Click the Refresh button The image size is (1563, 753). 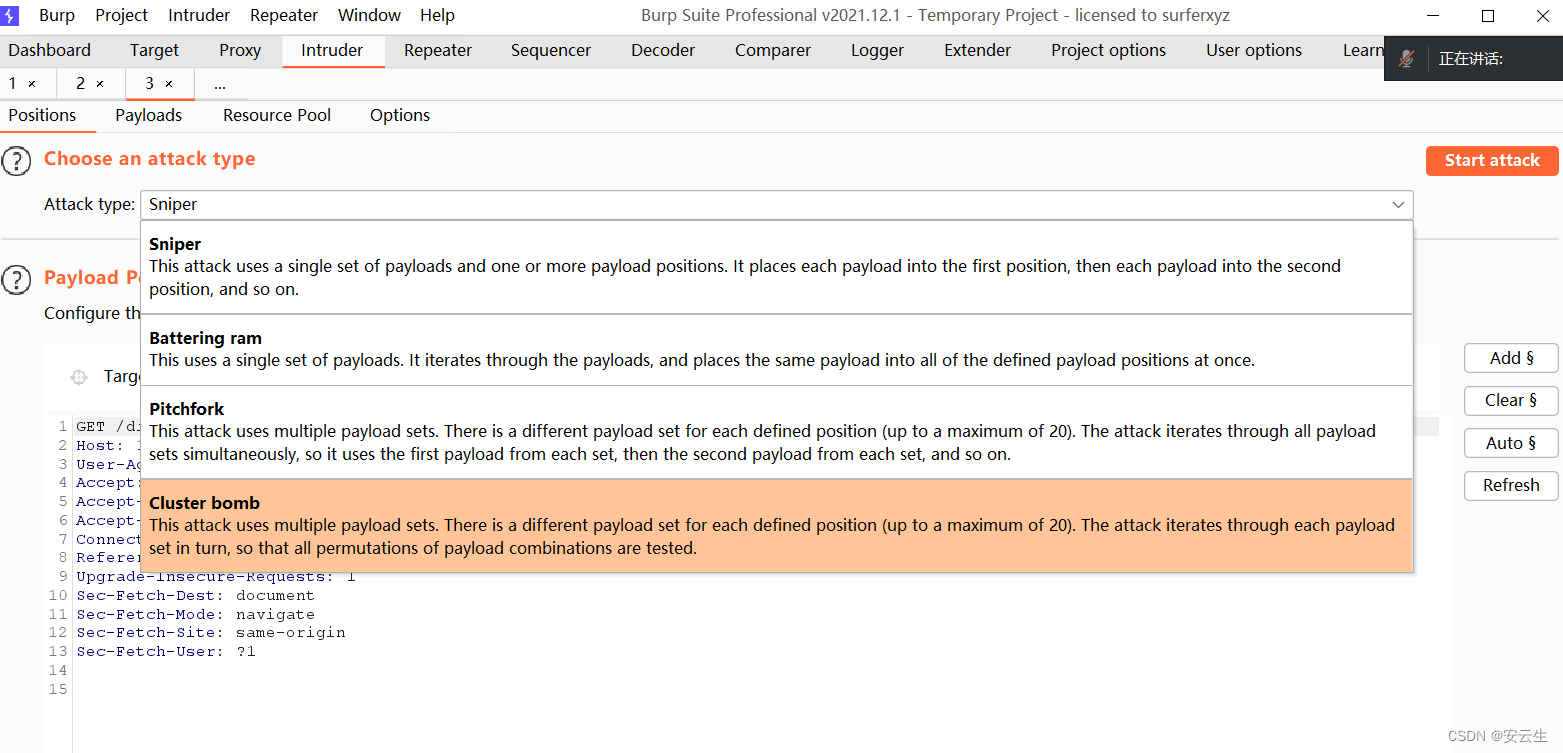(1511, 485)
